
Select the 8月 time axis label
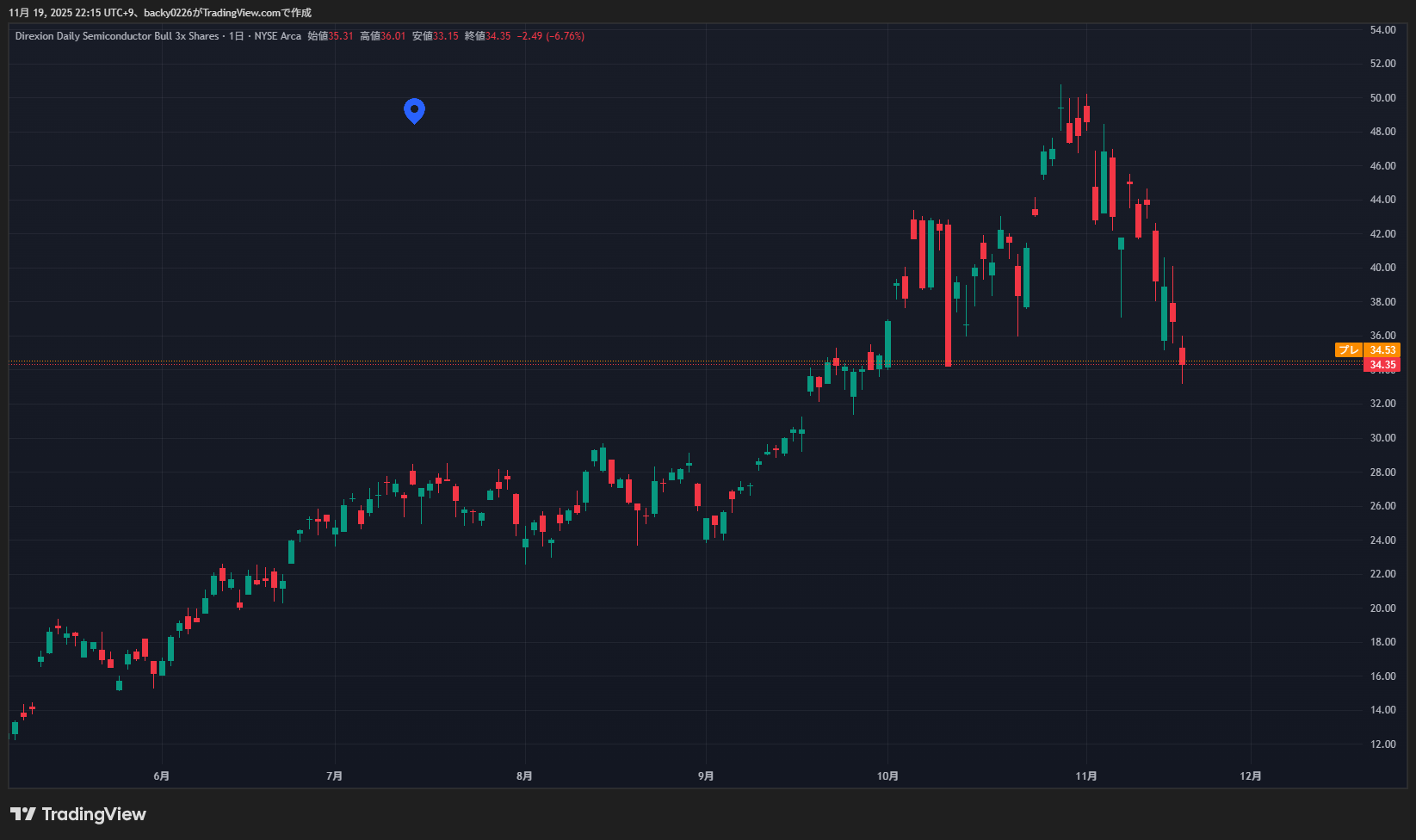tap(524, 776)
